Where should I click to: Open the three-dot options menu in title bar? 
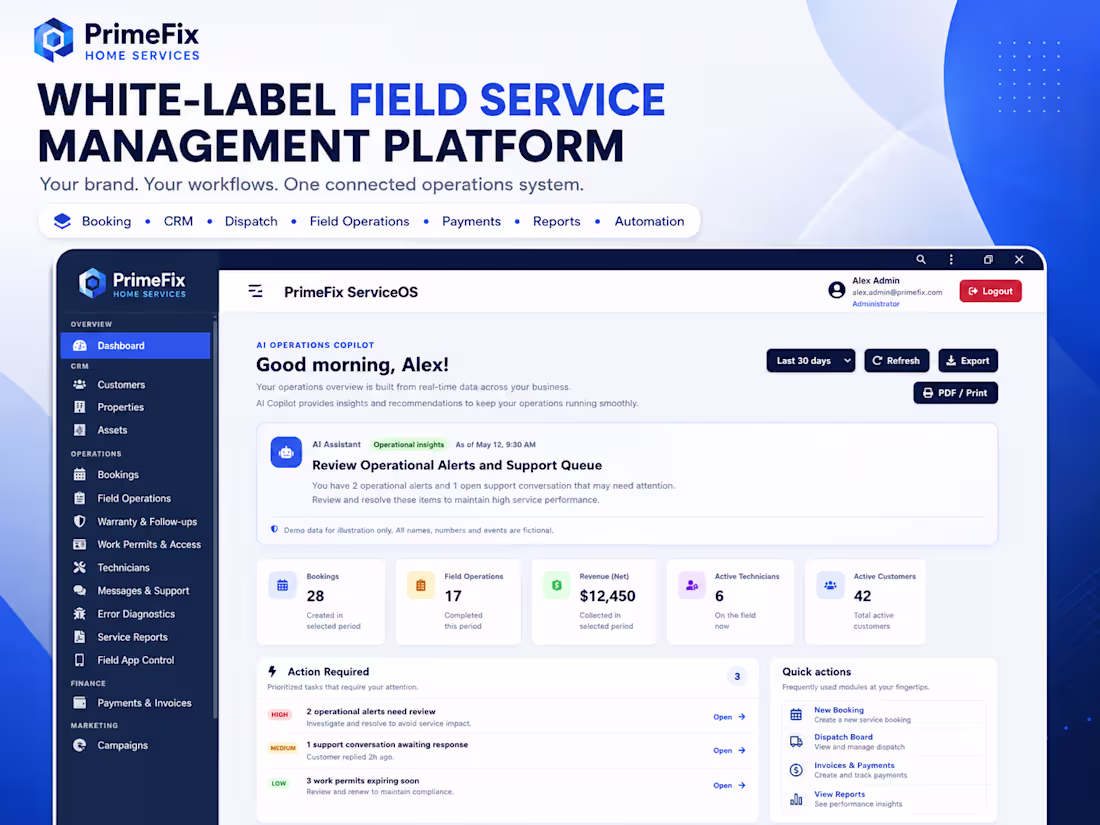click(951, 260)
